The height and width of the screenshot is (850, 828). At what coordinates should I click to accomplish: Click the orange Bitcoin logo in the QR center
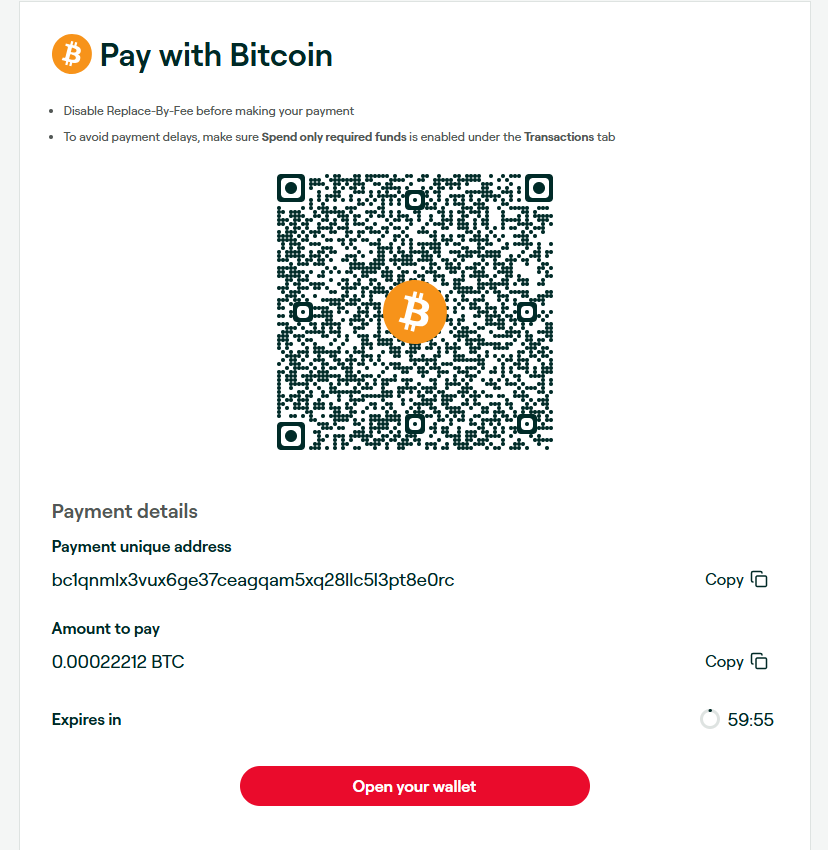coord(415,312)
